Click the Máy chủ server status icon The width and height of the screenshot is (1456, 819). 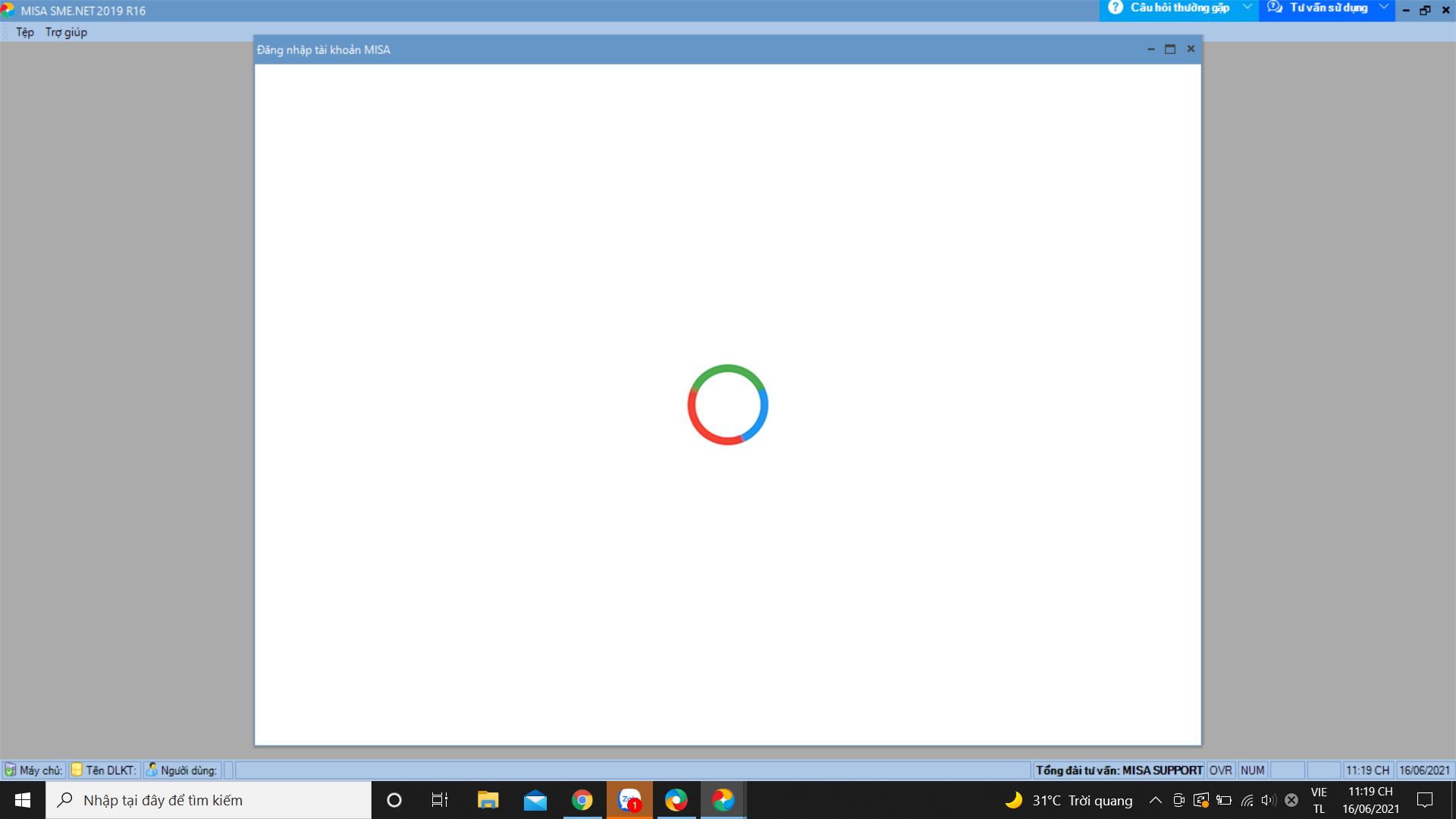tap(10, 770)
